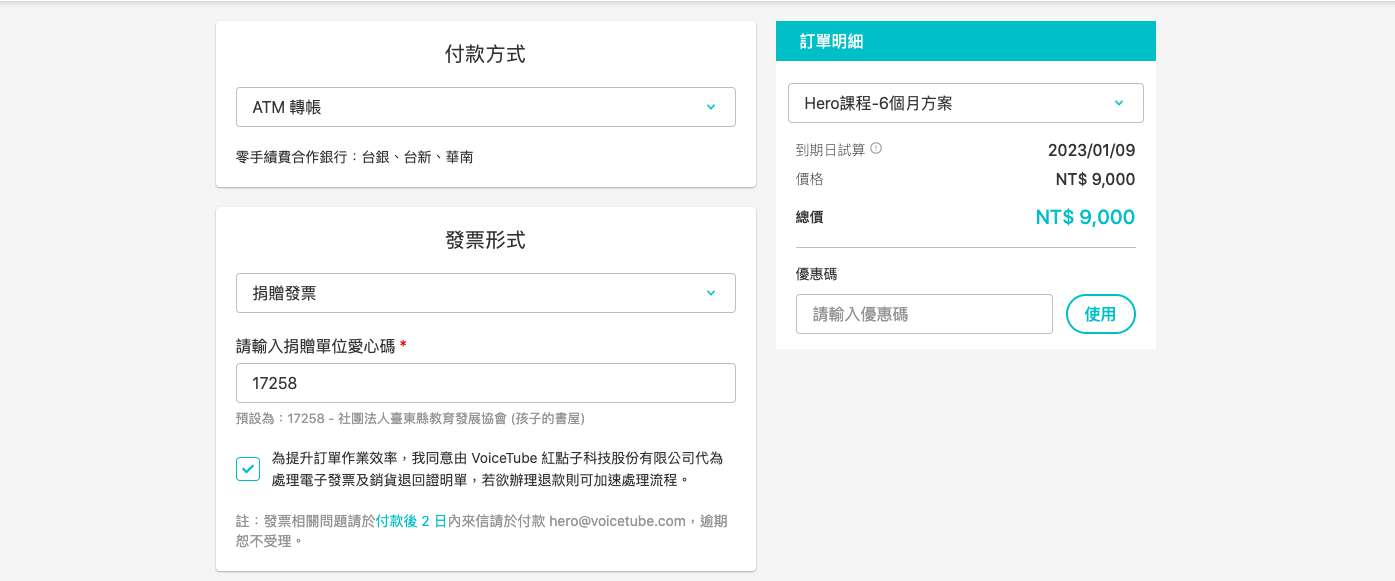
Task: Click the info icon beside 到期日試算
Action: pos(876,149)
